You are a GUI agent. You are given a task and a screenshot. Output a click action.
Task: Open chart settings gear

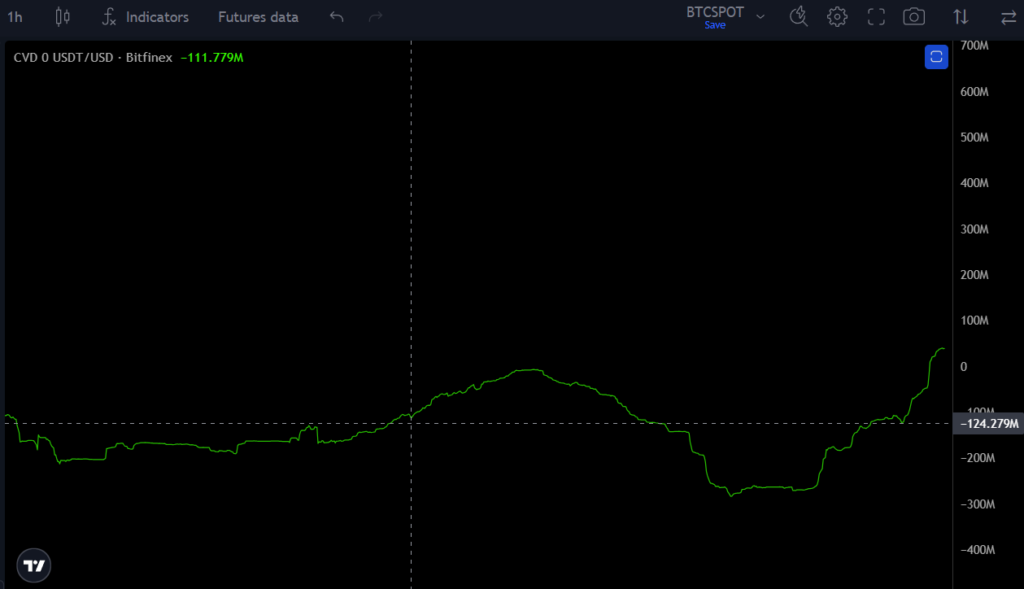pyautogui.click(x=837, y=17)
